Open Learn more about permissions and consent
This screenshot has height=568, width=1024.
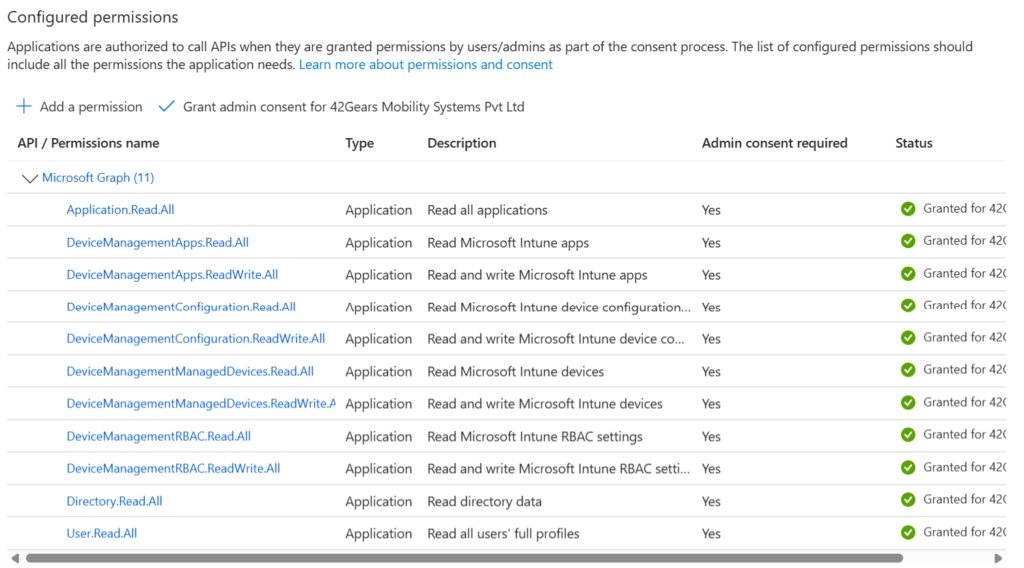[x=425, y=65]
